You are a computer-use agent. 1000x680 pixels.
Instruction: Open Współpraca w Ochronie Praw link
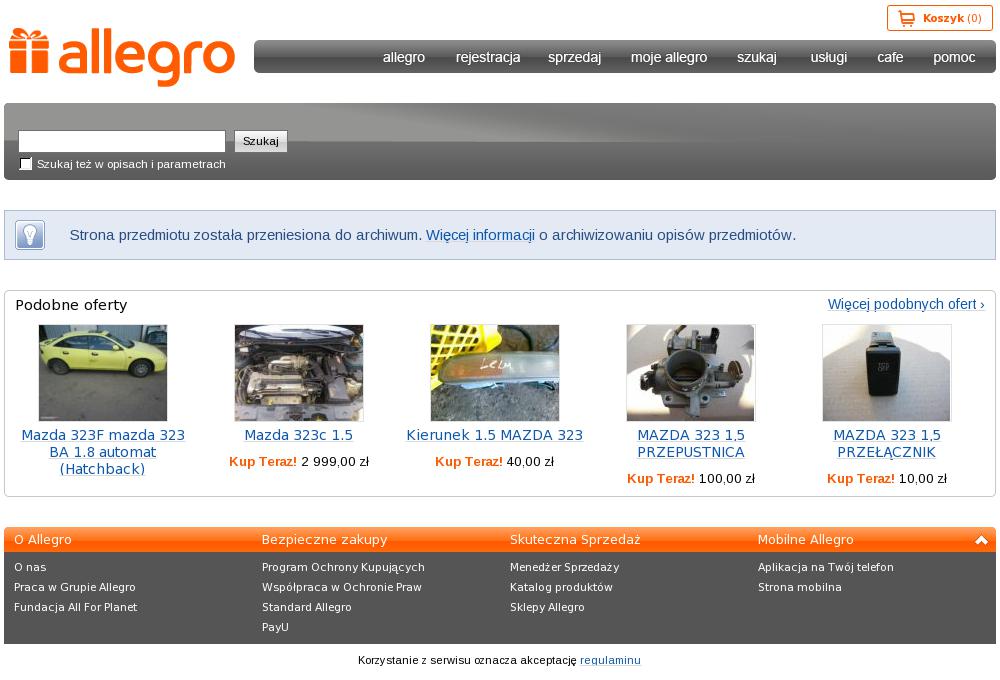342,587
